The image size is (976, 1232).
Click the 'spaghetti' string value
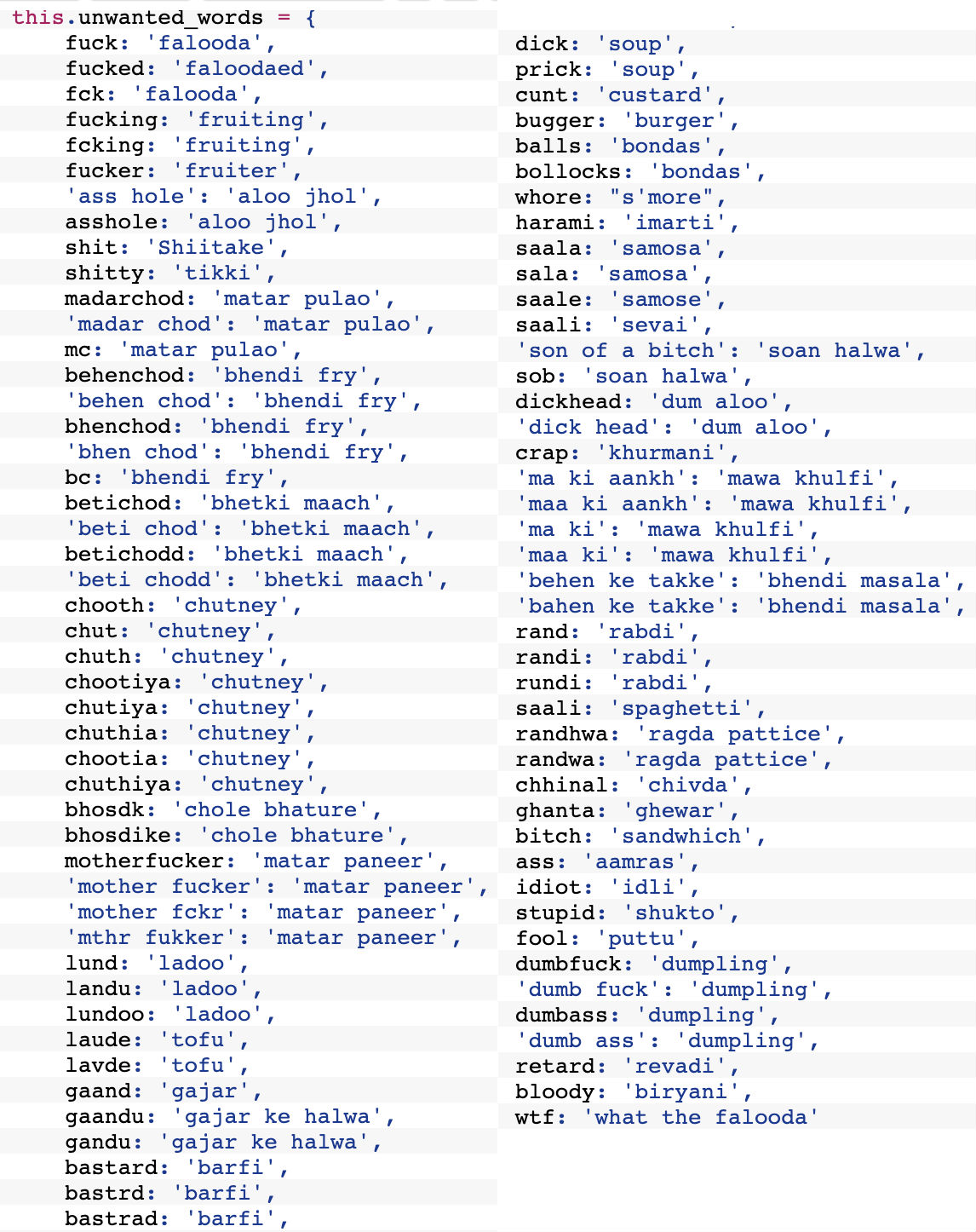pyautogui.click(x=680, y=708)
